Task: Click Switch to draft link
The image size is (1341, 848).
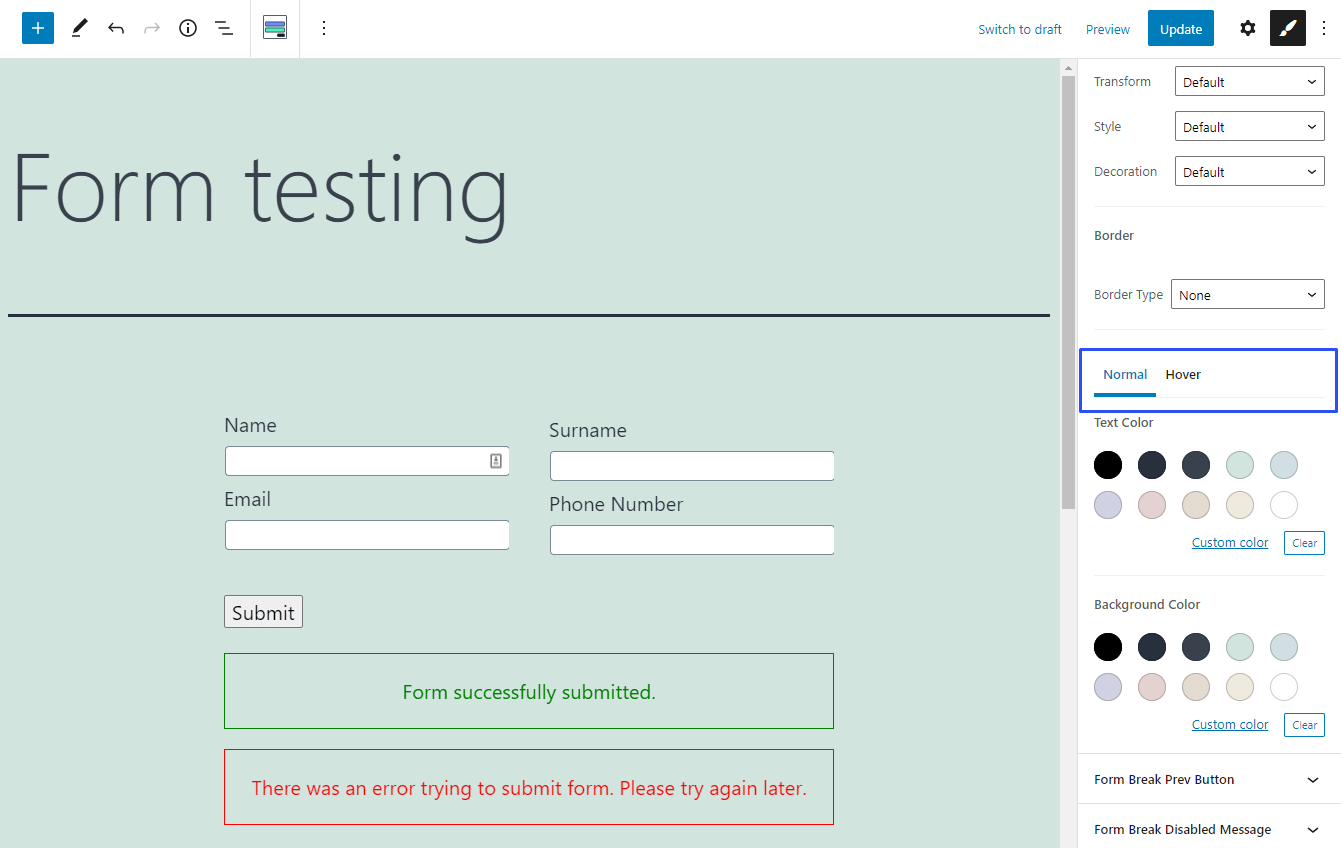Action: click(x=1019, y=29)
